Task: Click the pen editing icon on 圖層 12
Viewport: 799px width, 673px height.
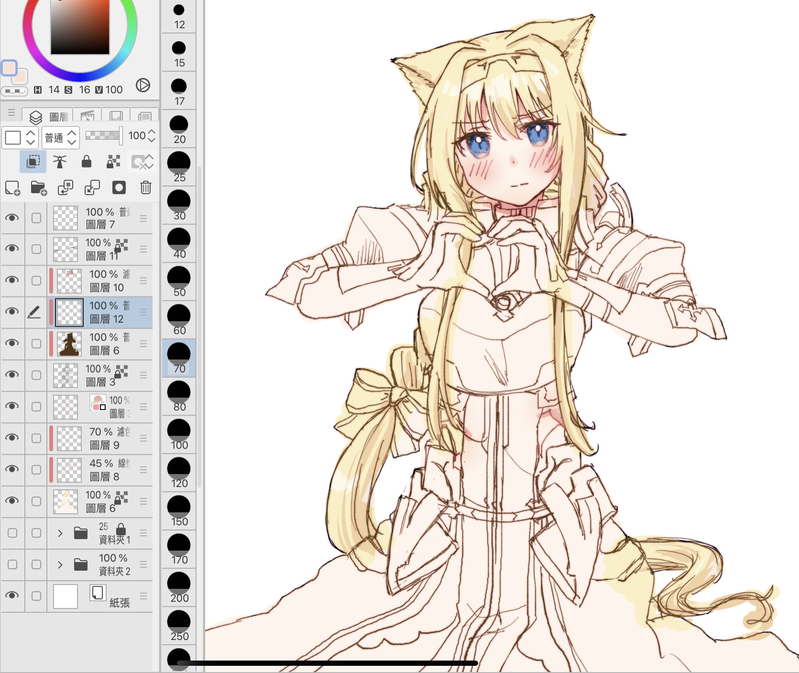Action: (34, 312)
